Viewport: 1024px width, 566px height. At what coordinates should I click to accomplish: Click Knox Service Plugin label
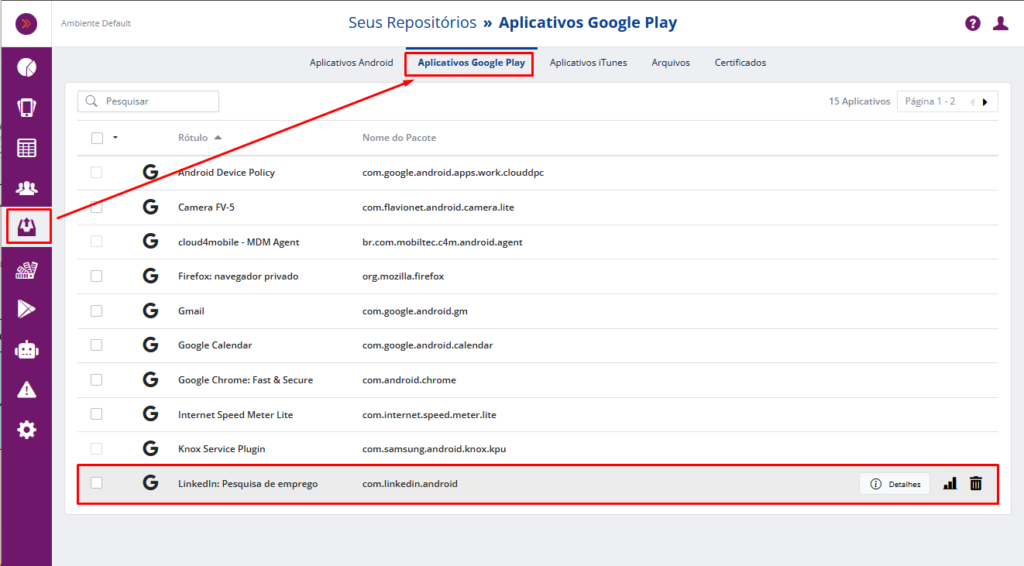click(221, 449)
